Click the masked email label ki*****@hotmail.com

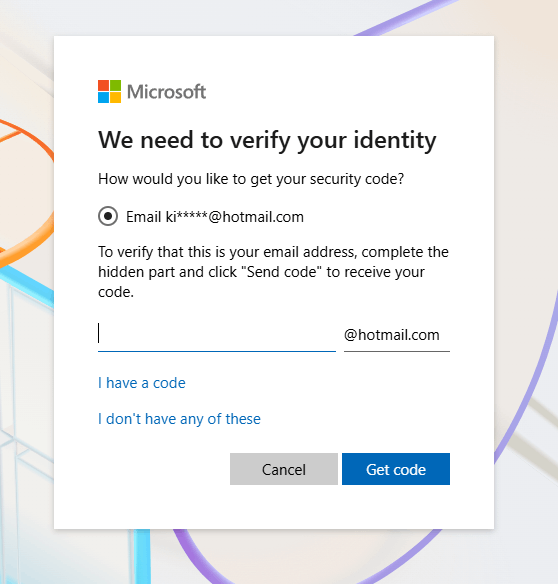click(235, 217)
